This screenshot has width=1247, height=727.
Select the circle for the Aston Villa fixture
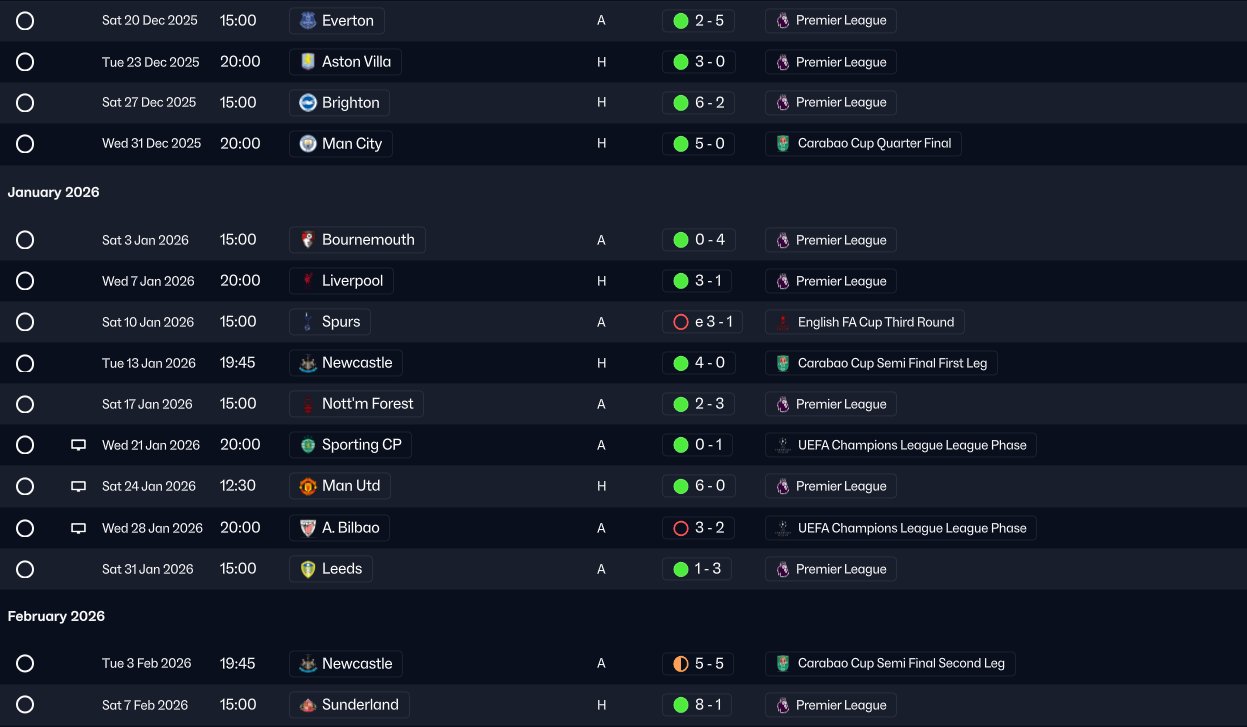tap(25, 62)
